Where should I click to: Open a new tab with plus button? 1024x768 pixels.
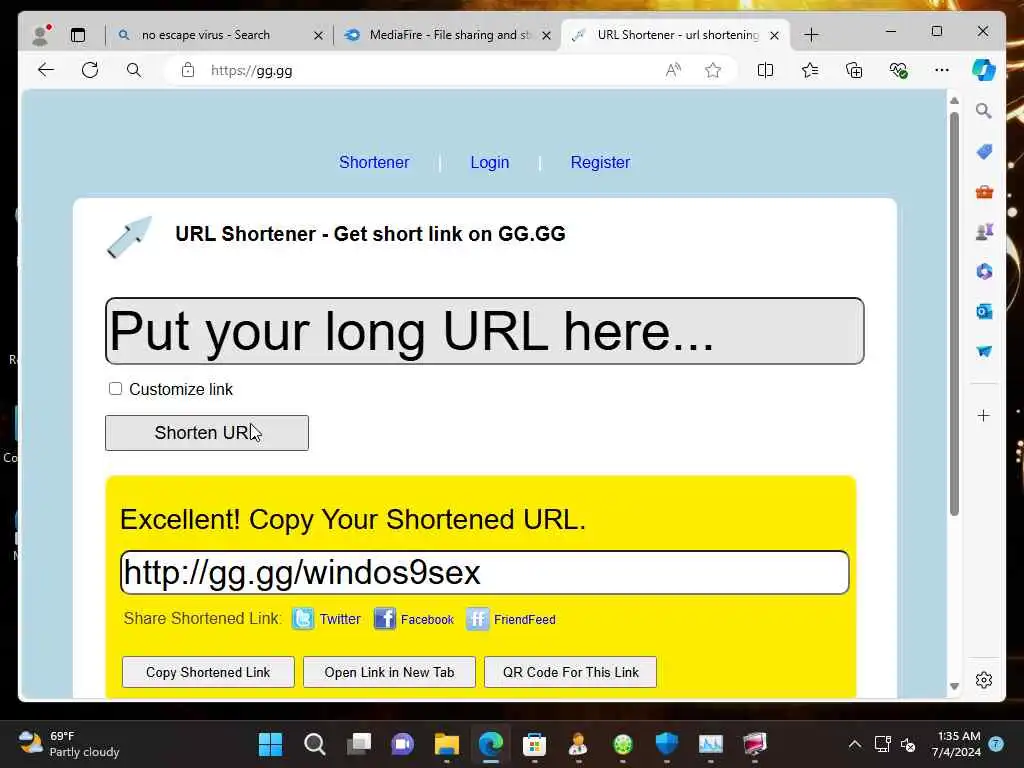[811, 35]
